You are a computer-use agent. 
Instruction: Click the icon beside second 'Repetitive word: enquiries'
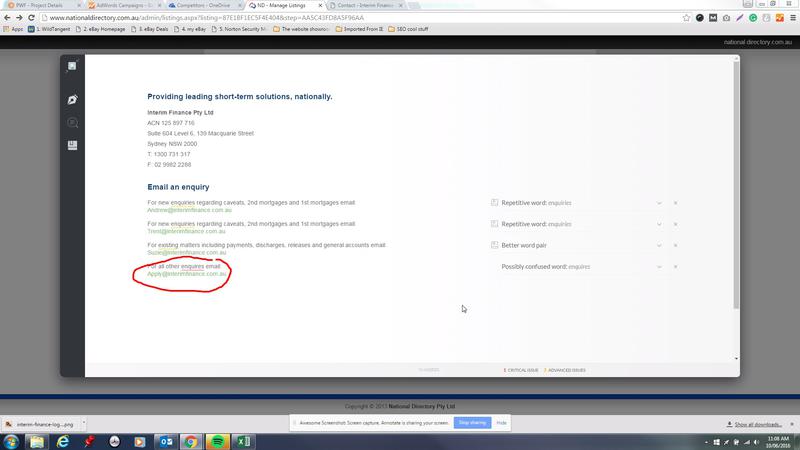coord(494,223)
